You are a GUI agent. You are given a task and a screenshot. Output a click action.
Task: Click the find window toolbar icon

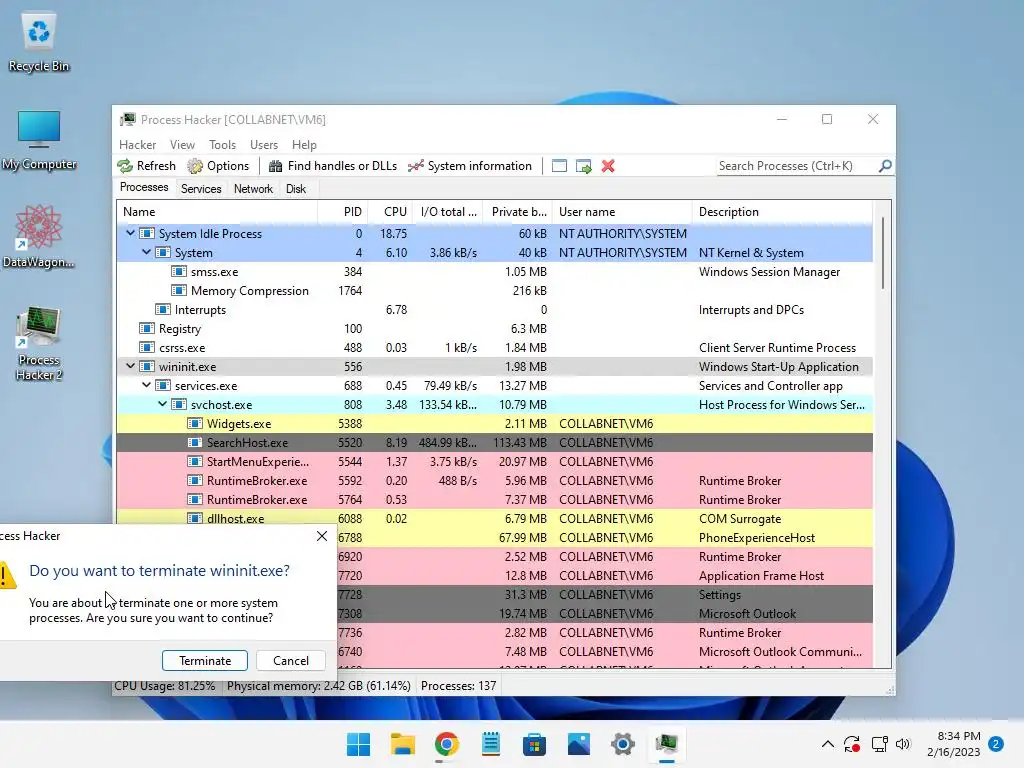coord(559,166)
